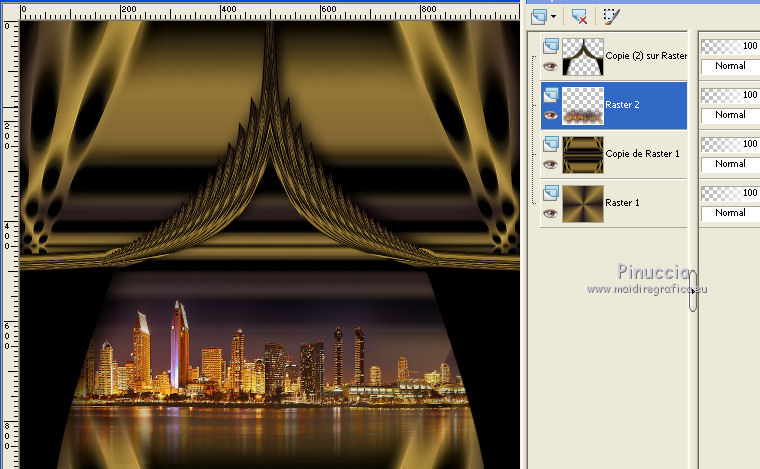
Task: Toggle visibility eye of Copie de Raster 1 layer
Action: (x=550, y=164)
